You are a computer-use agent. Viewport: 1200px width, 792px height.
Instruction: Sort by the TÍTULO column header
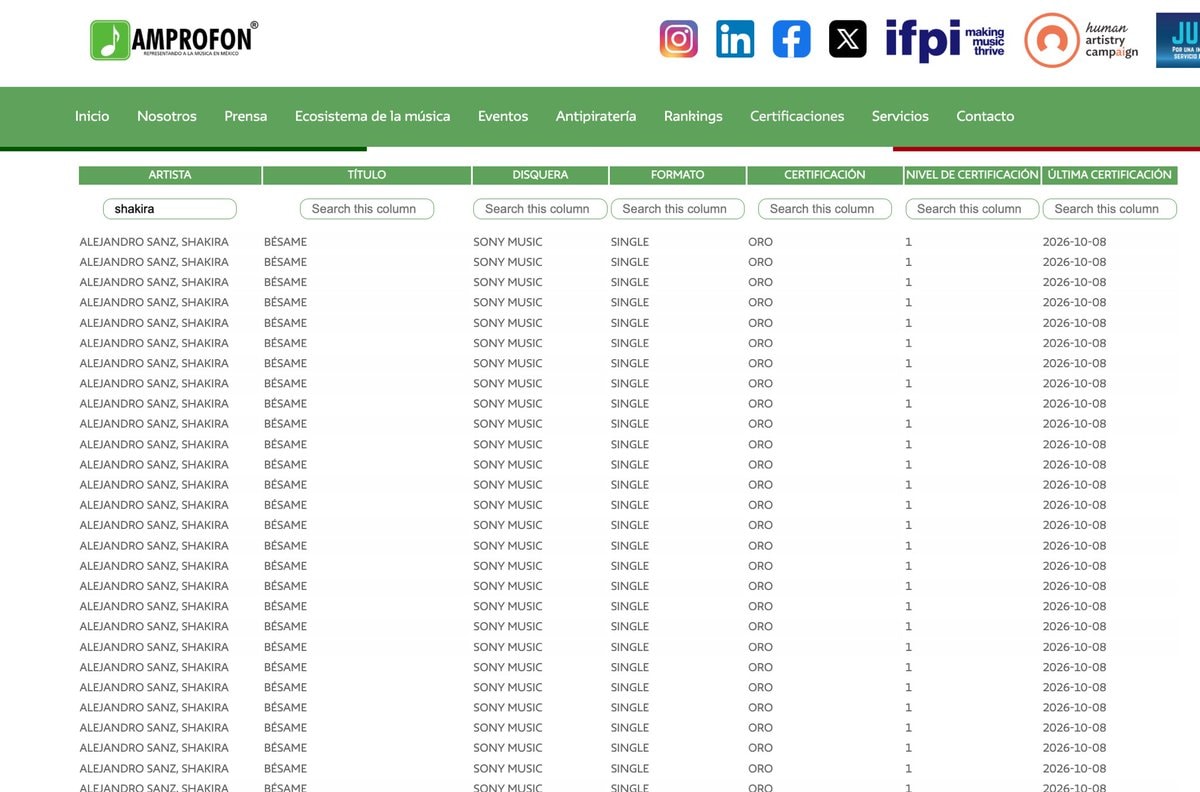367,175
